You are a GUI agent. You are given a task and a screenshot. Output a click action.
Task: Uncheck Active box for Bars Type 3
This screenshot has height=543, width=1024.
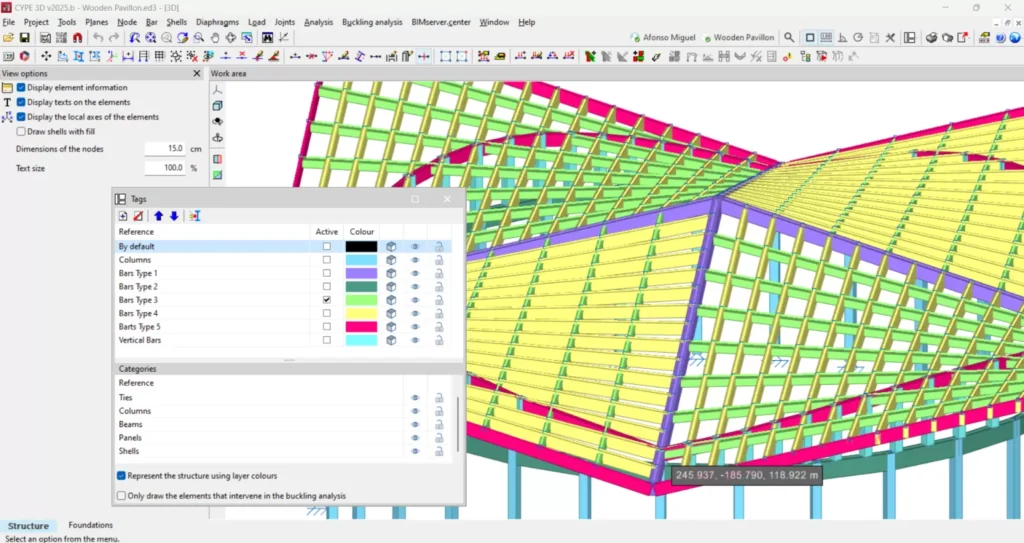(327, 300)
